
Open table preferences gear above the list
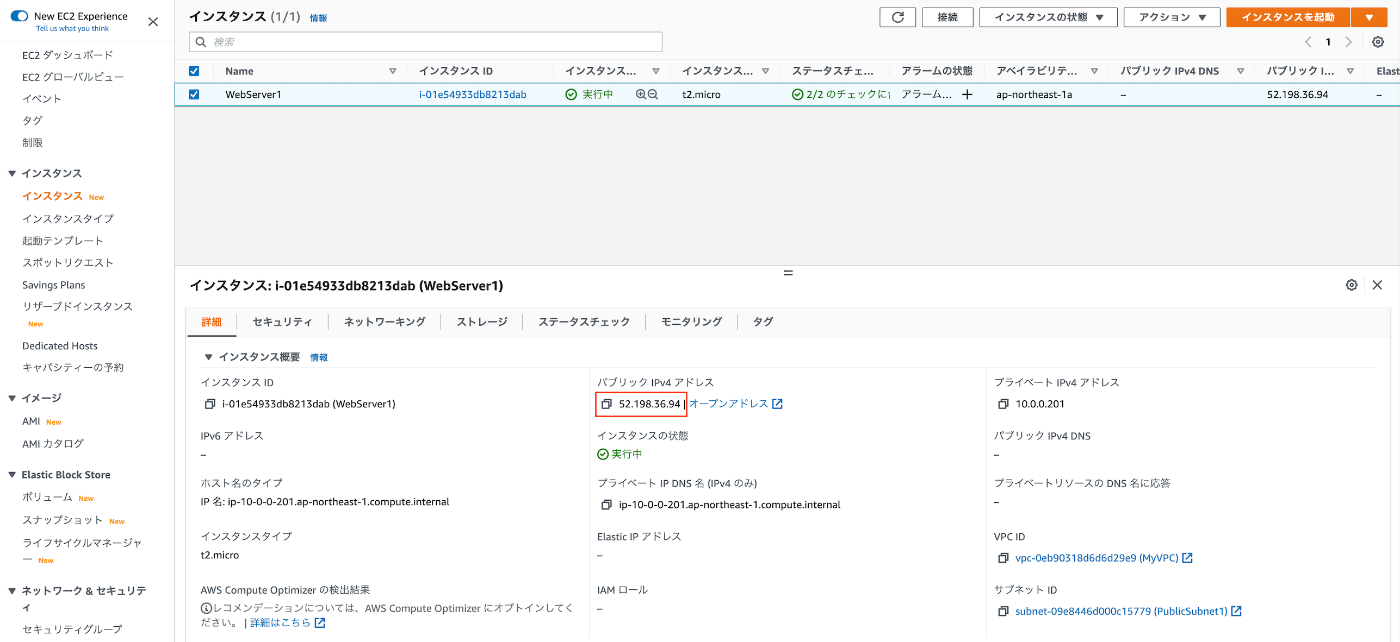[1378, 42]
